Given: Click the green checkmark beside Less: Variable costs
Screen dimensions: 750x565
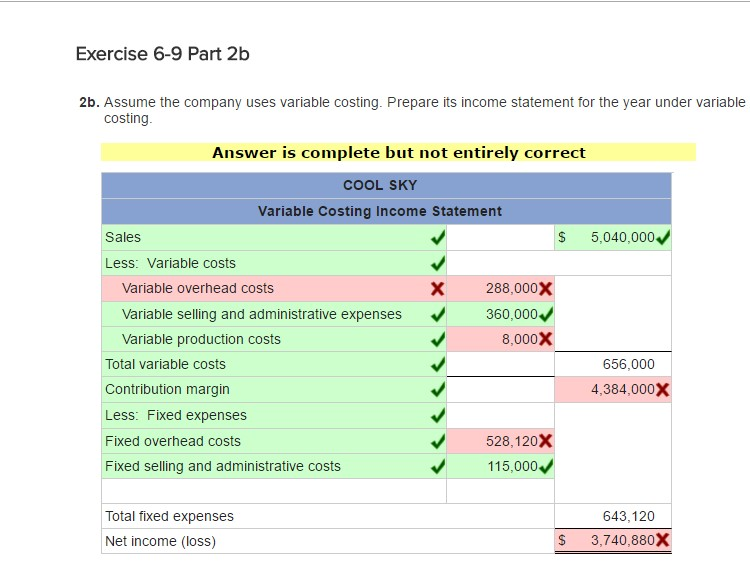Looking at the screenshot, I should 438,263.
